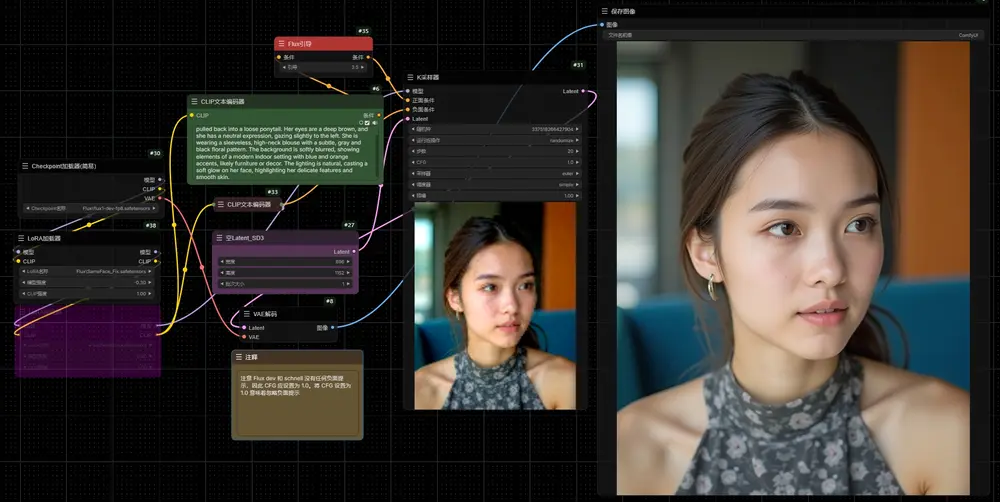Decrease the 引导 value with the left arrow
This screenshot has height=502, width=1000.
[x=284, y=67]
